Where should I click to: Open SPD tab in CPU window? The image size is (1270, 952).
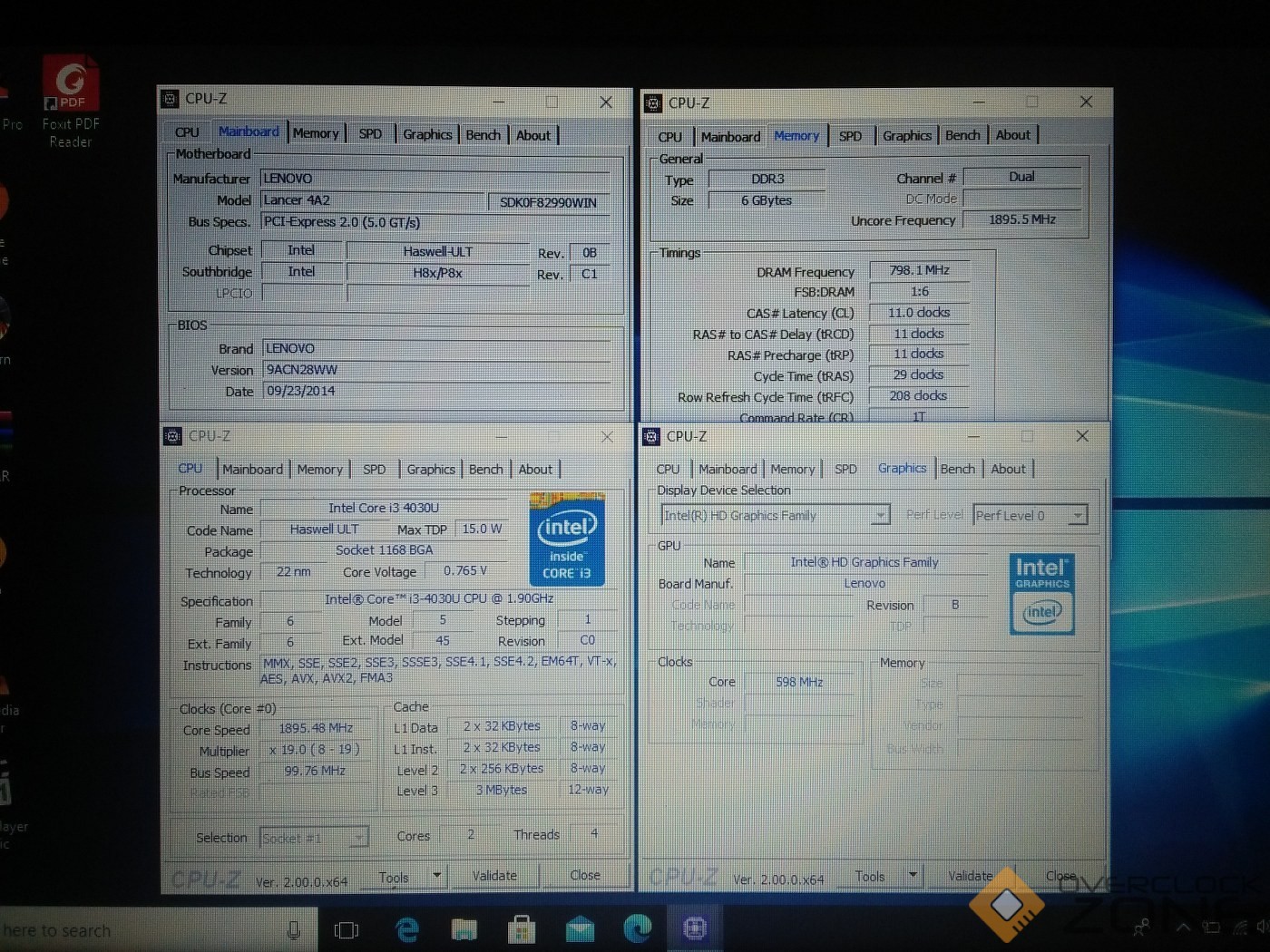(x=374, y=470)
